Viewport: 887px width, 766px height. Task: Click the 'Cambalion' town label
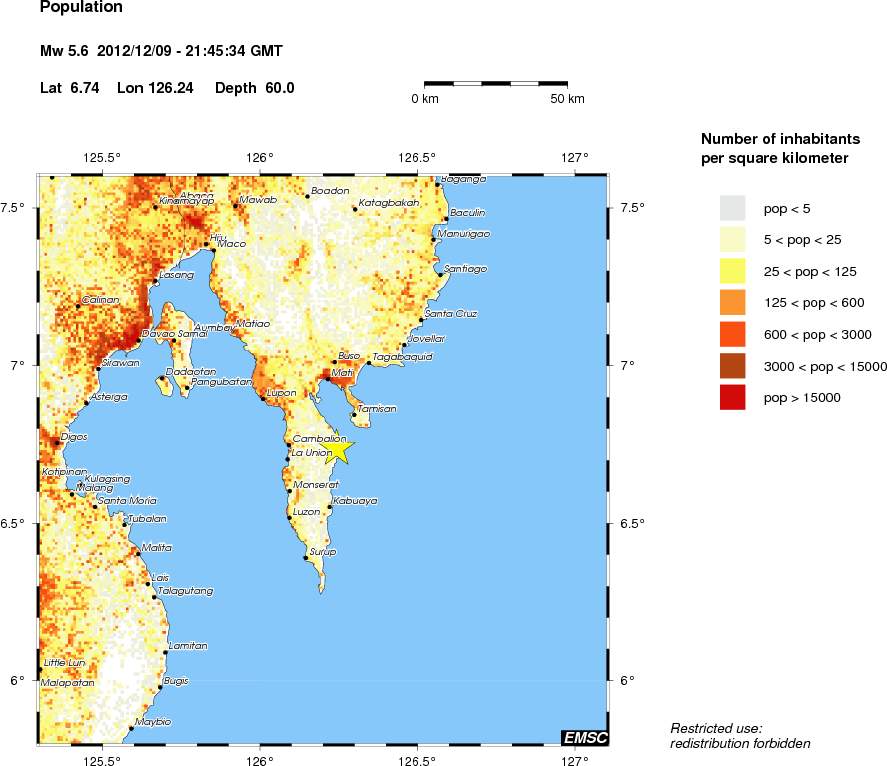click(320, 438)
